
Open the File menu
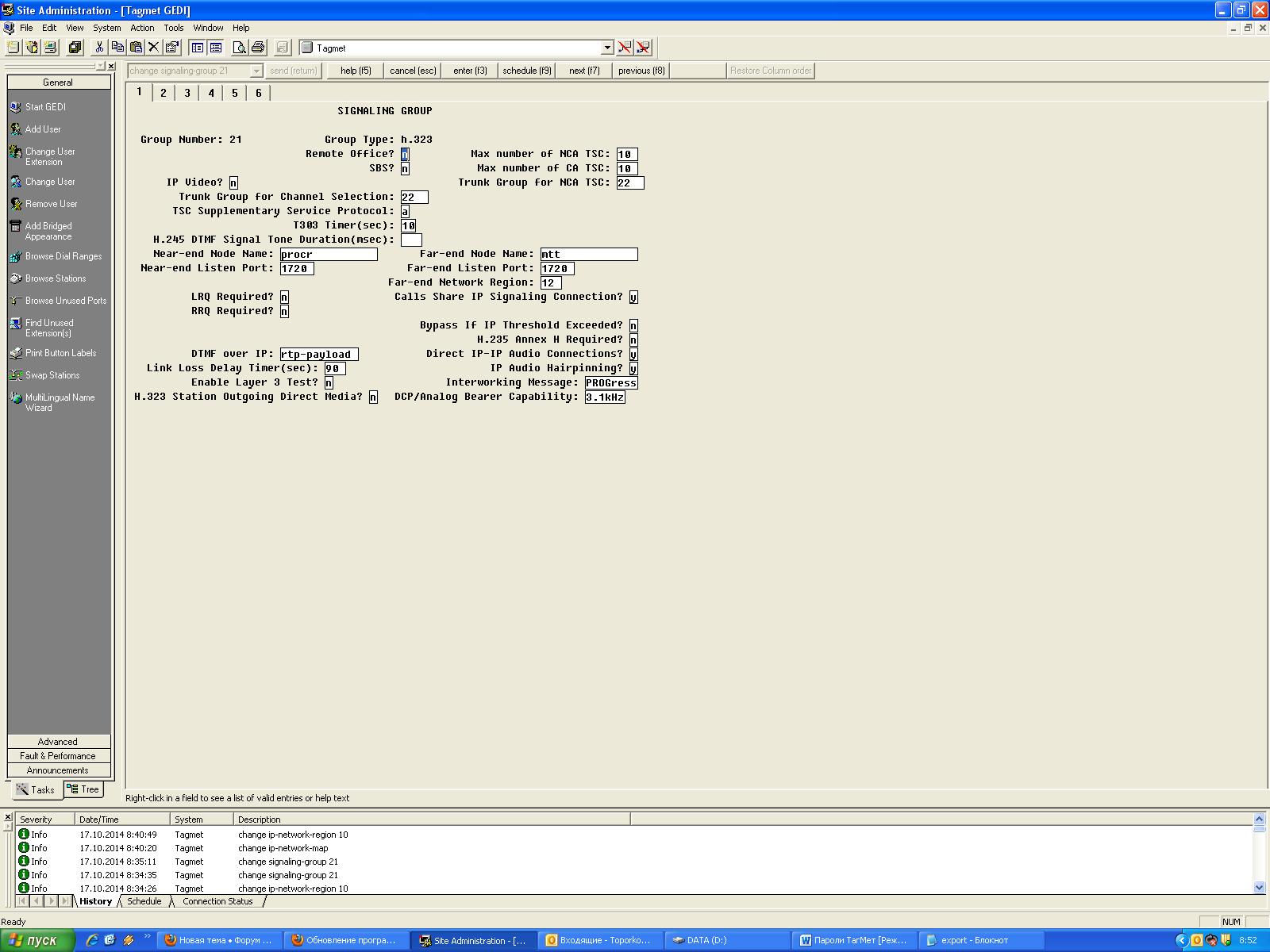(26, 28)
